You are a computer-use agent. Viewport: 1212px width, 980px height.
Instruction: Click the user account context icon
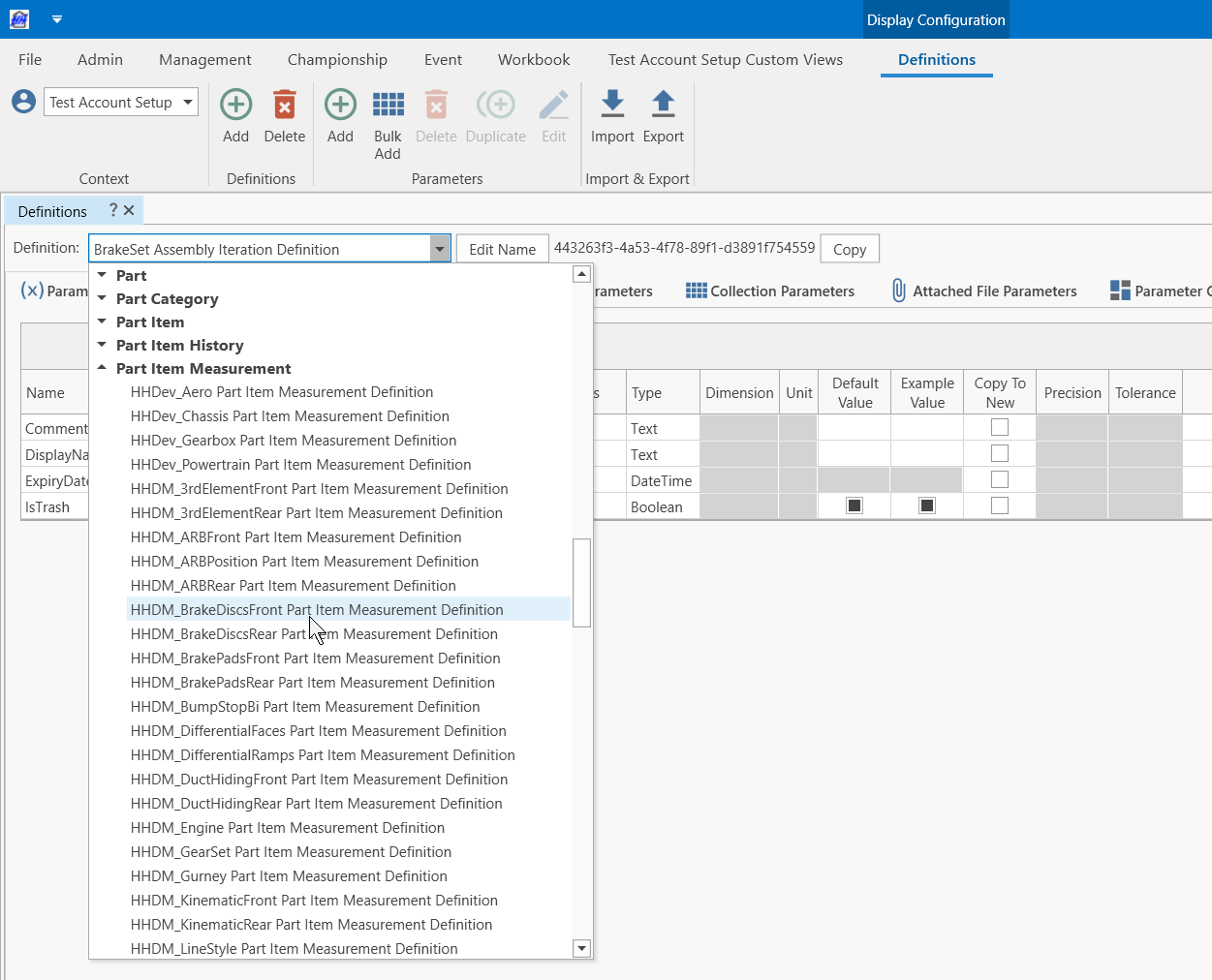pos(23,102)
